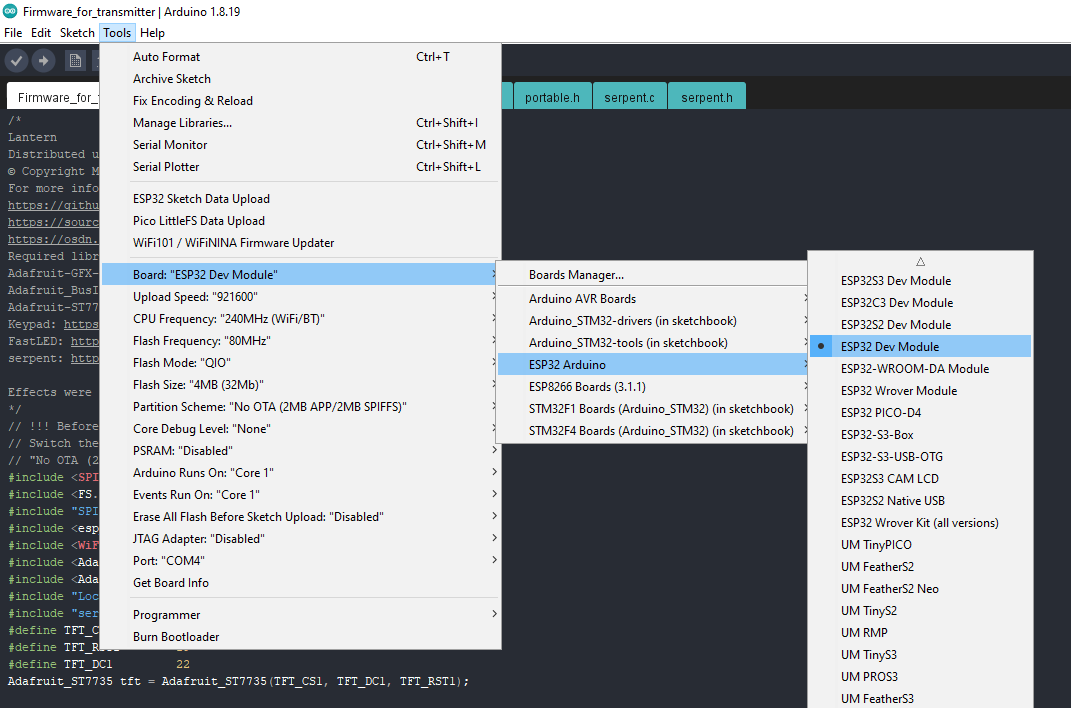This screenshot has width=1071, height=708.
Task: Switch to the serpent.c tab
Action: click(629, 97)
